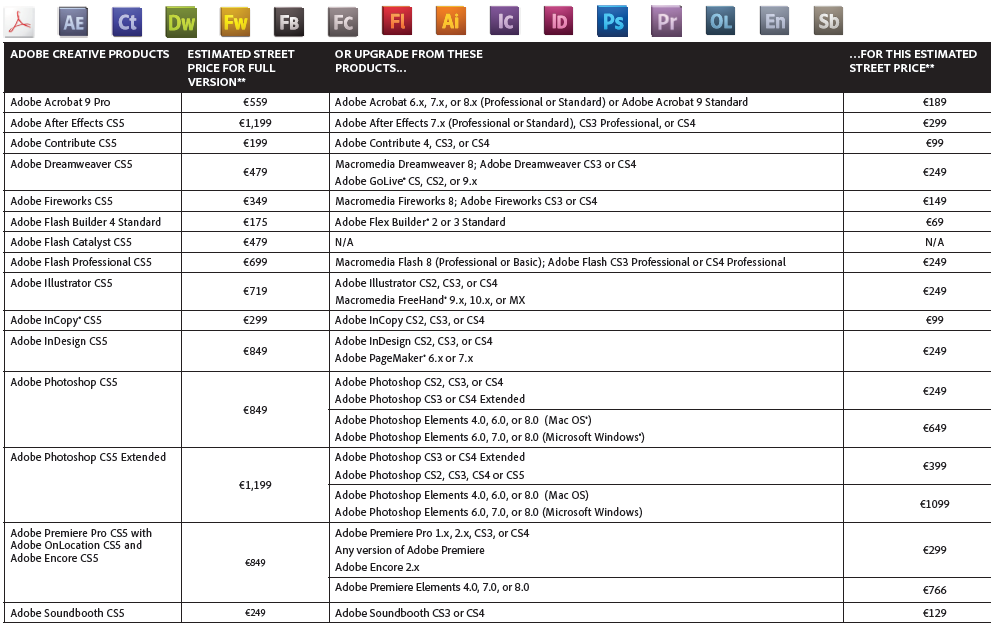This screenshot has height=628, width=991.
Task: Select the Illustrator Ai icon
Action: pos(451,22)
